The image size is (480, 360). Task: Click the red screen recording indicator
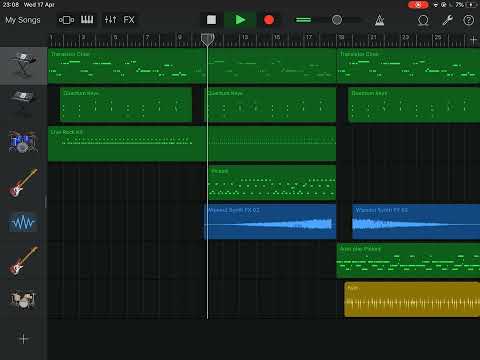pos(418,5)
